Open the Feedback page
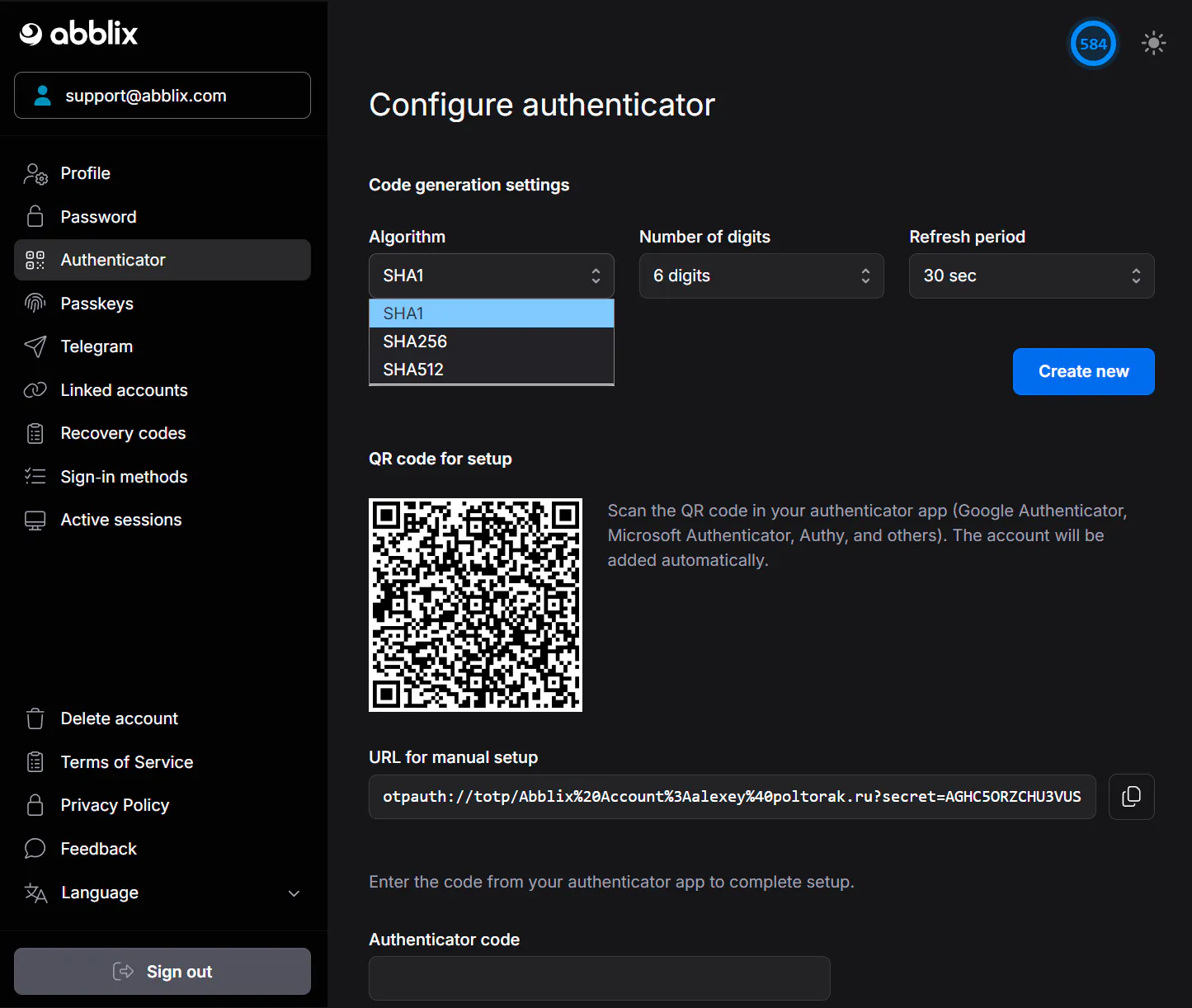The height and width of the screenshot is (1008, 1192). pos(163,849)
